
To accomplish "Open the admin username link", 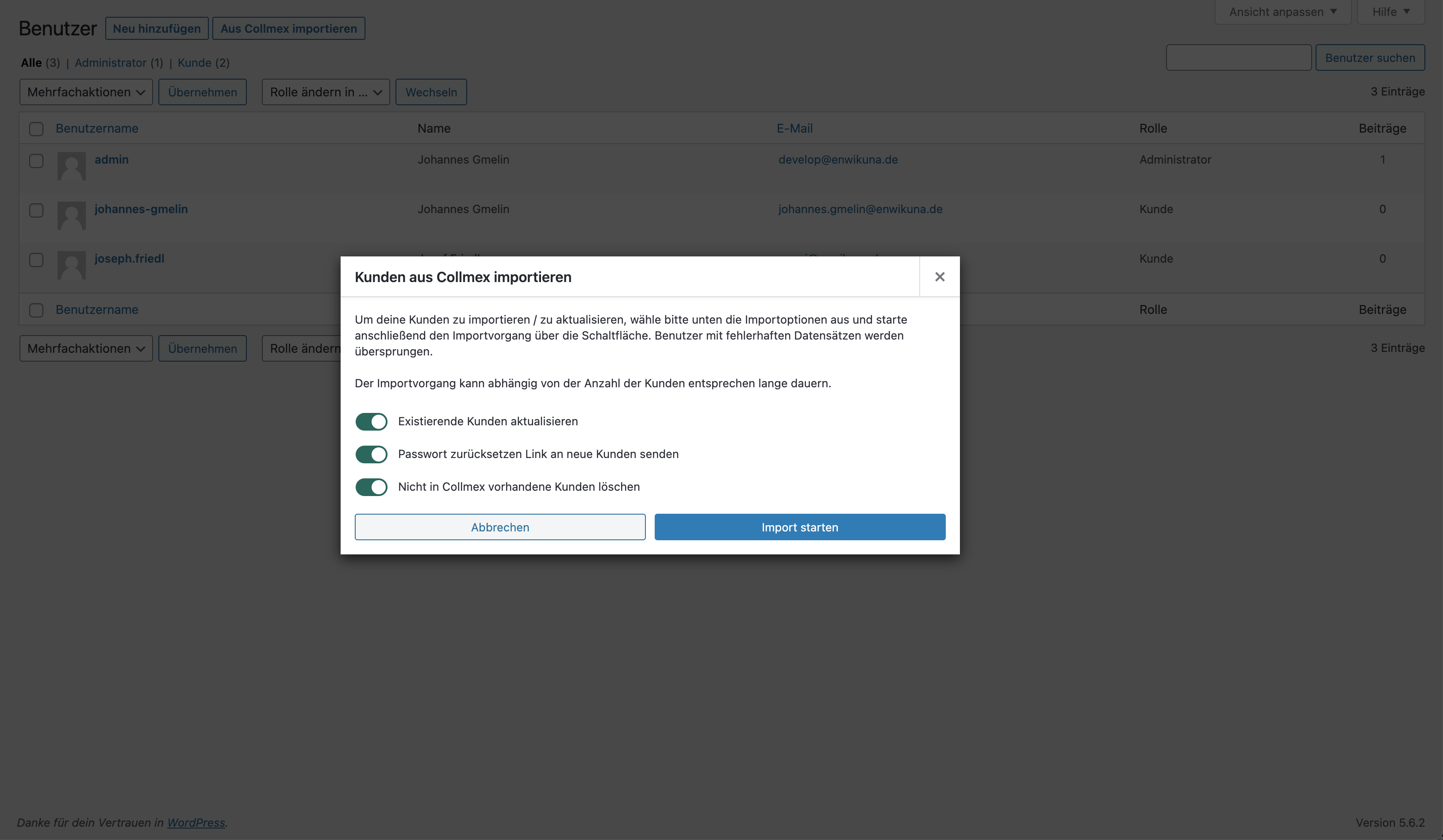I will tap(111, 160).
